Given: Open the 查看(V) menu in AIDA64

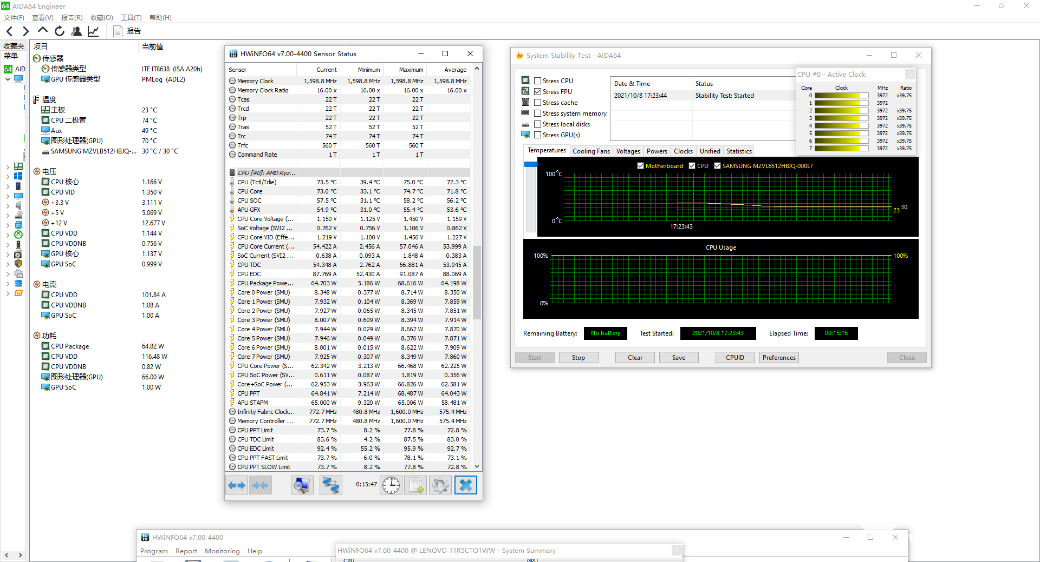Looking at the screenshot, I should (x=42, y=18).
